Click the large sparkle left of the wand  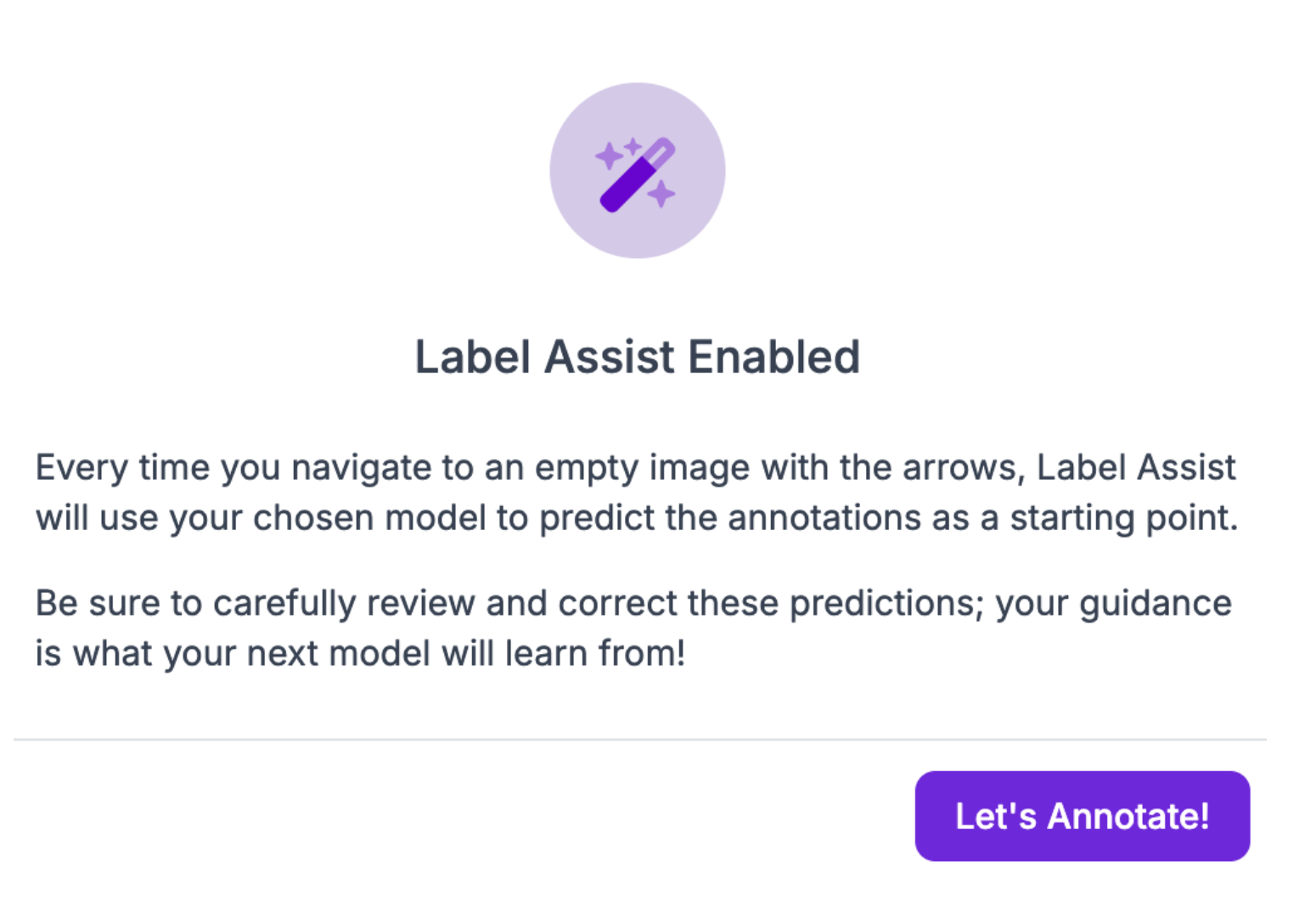(x=609, y=156)
